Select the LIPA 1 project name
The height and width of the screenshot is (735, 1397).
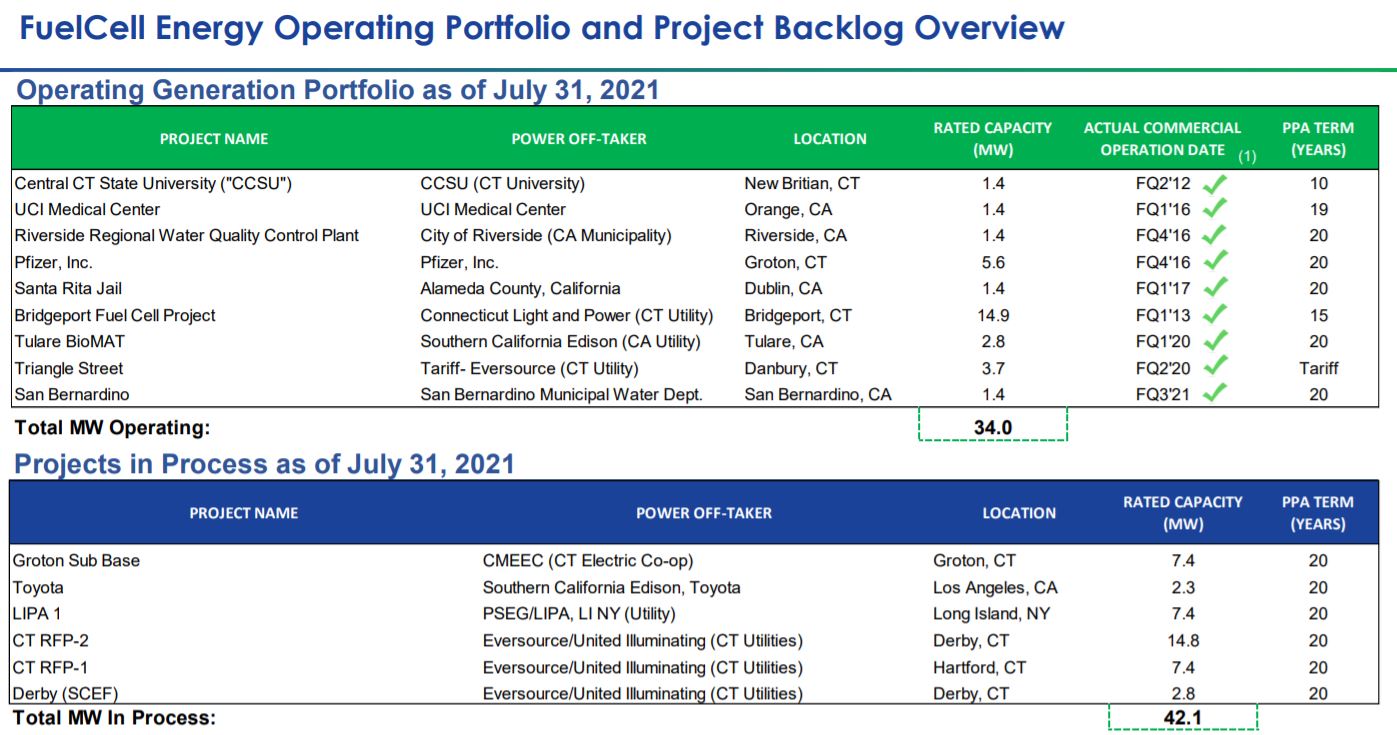[x=37, y=614]
